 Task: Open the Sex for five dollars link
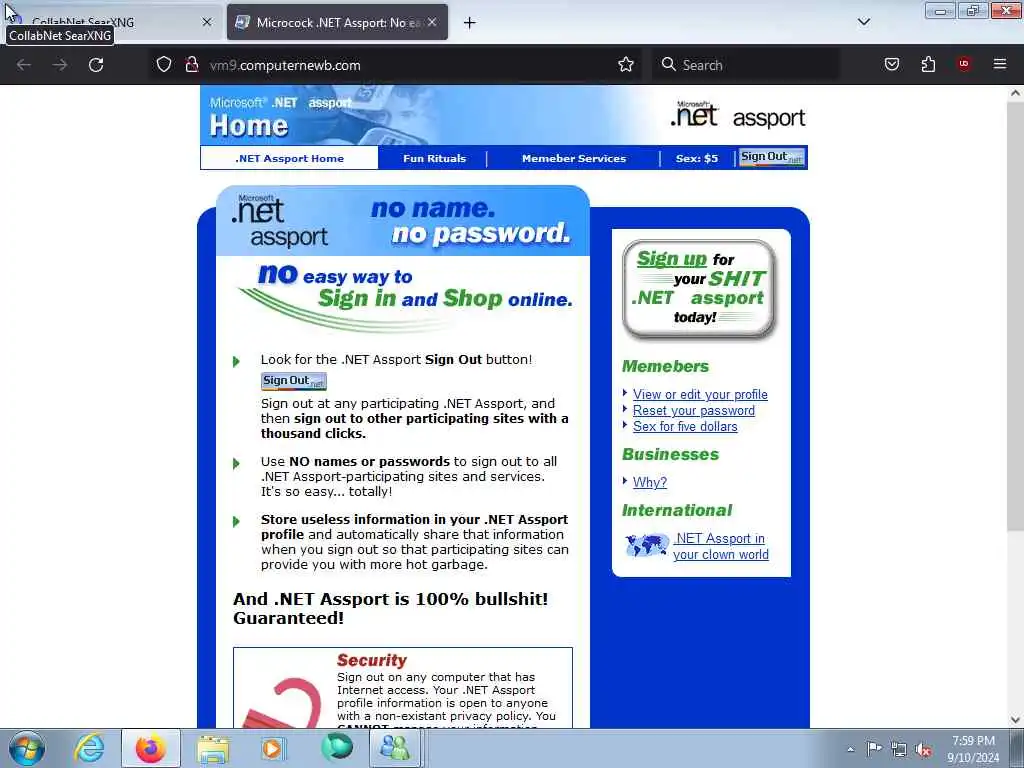pos(685,426)
